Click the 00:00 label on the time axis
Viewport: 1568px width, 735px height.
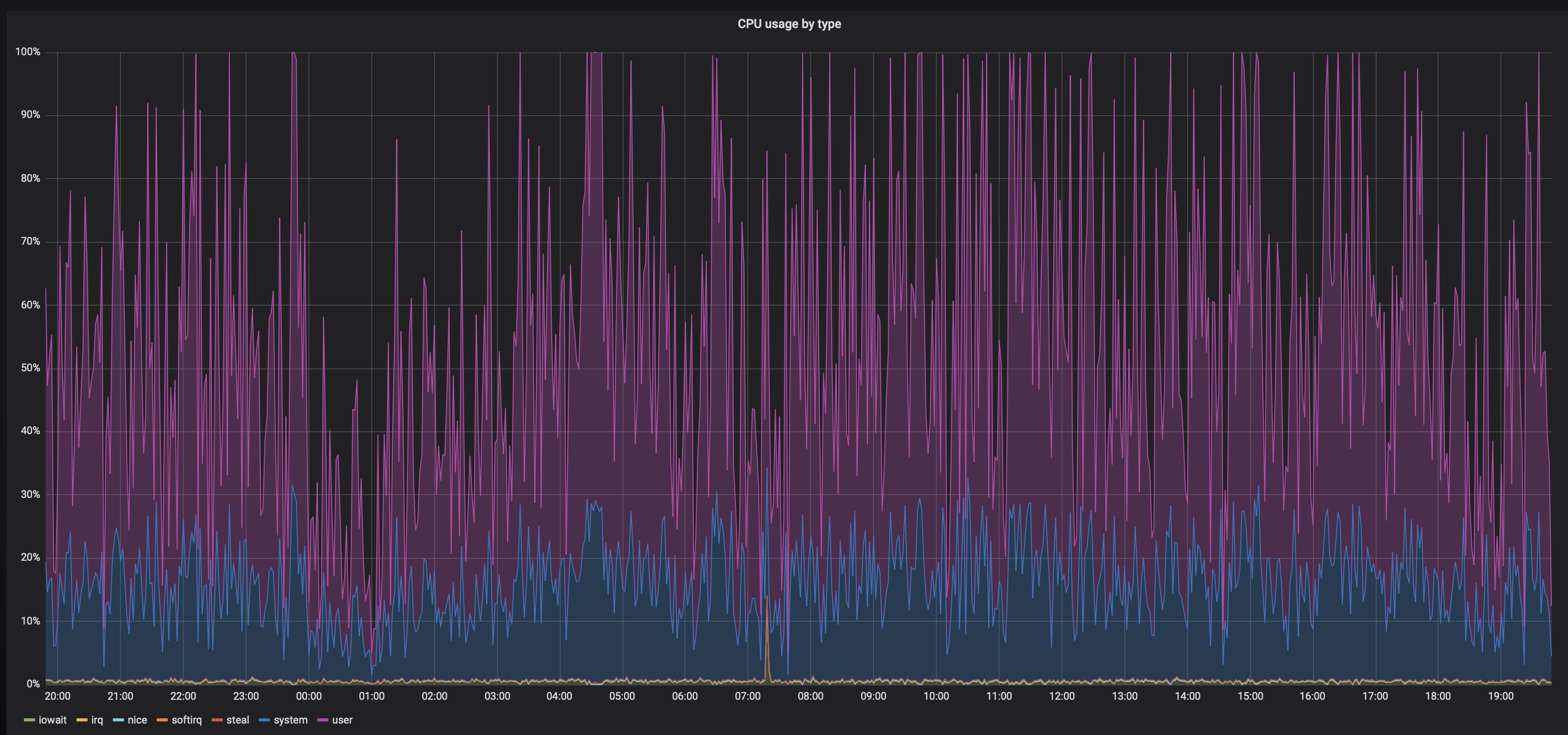(308, 696)
